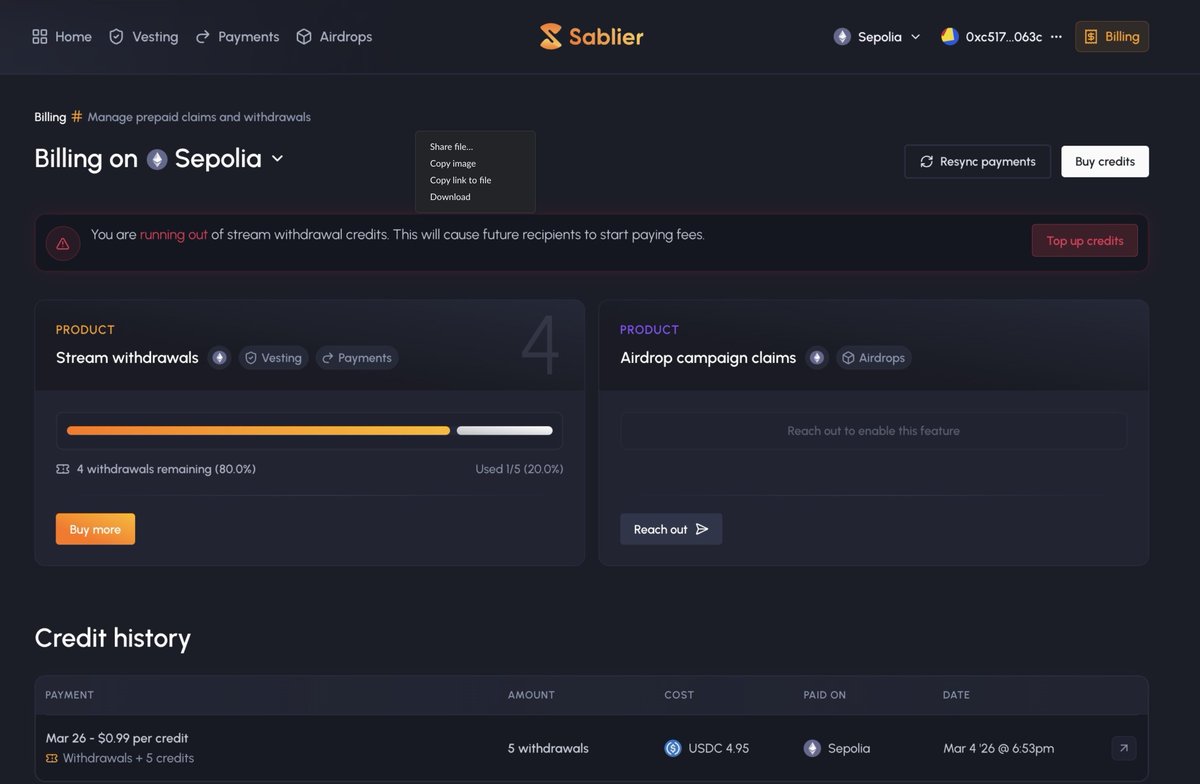Open the Payments navigation tab
The width and height of the screenshot is (1200, 784).
point(237,37)
